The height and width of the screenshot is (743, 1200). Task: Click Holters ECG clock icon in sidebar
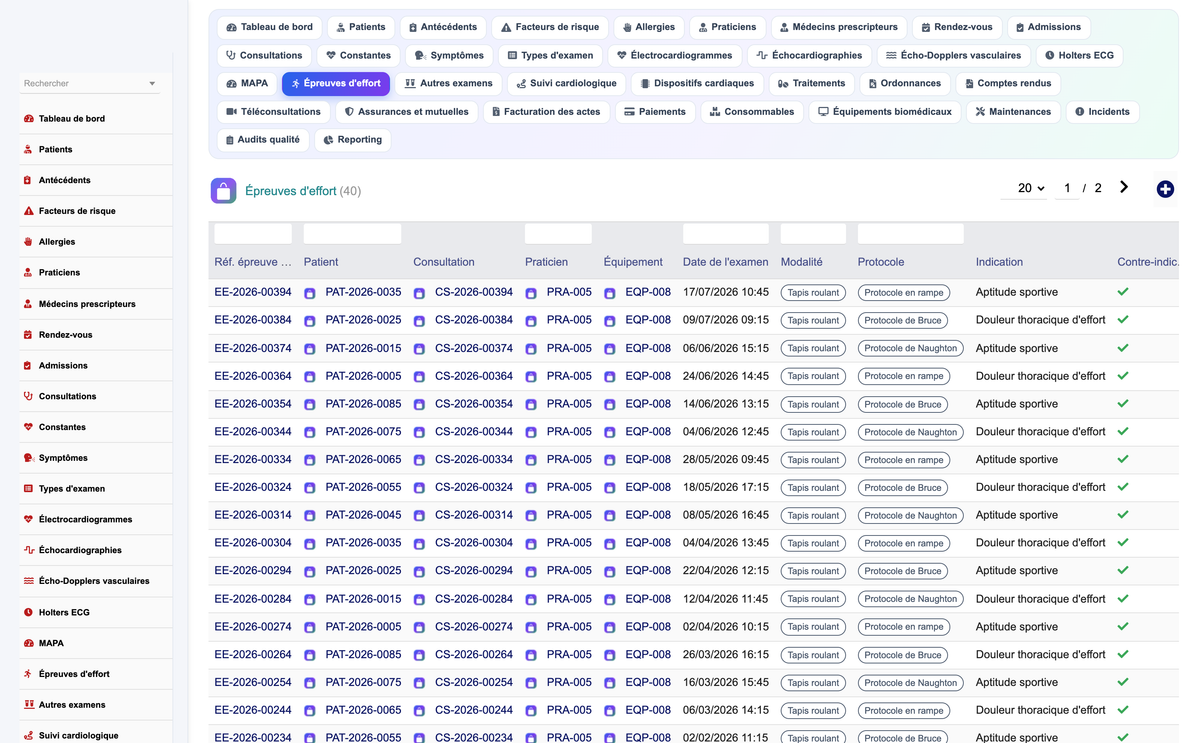28,612
